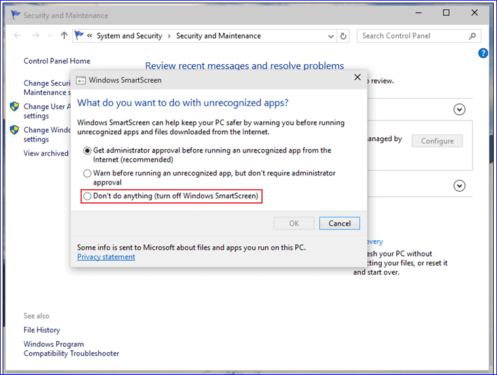Go back with the back arrow
The image size is (497, 375).
18,35
